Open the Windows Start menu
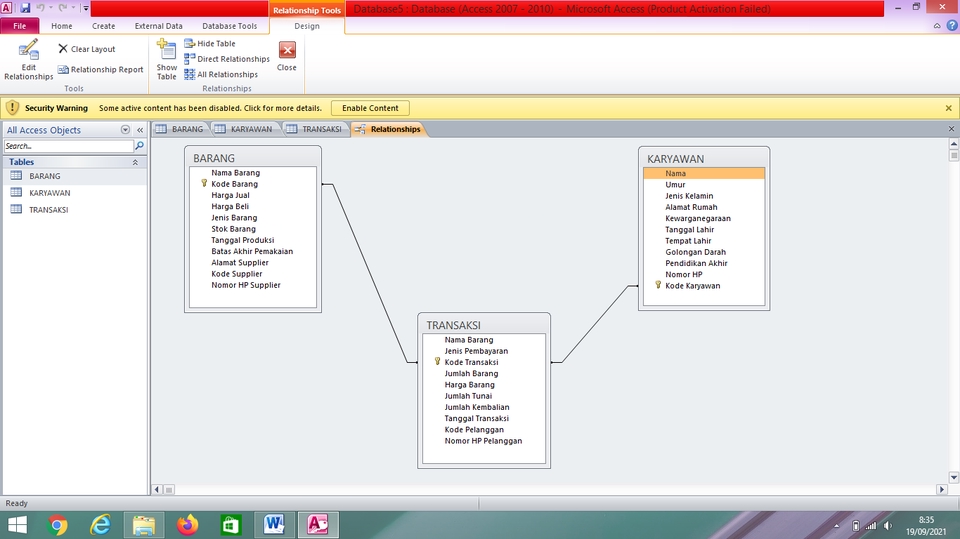 [18, 525]
